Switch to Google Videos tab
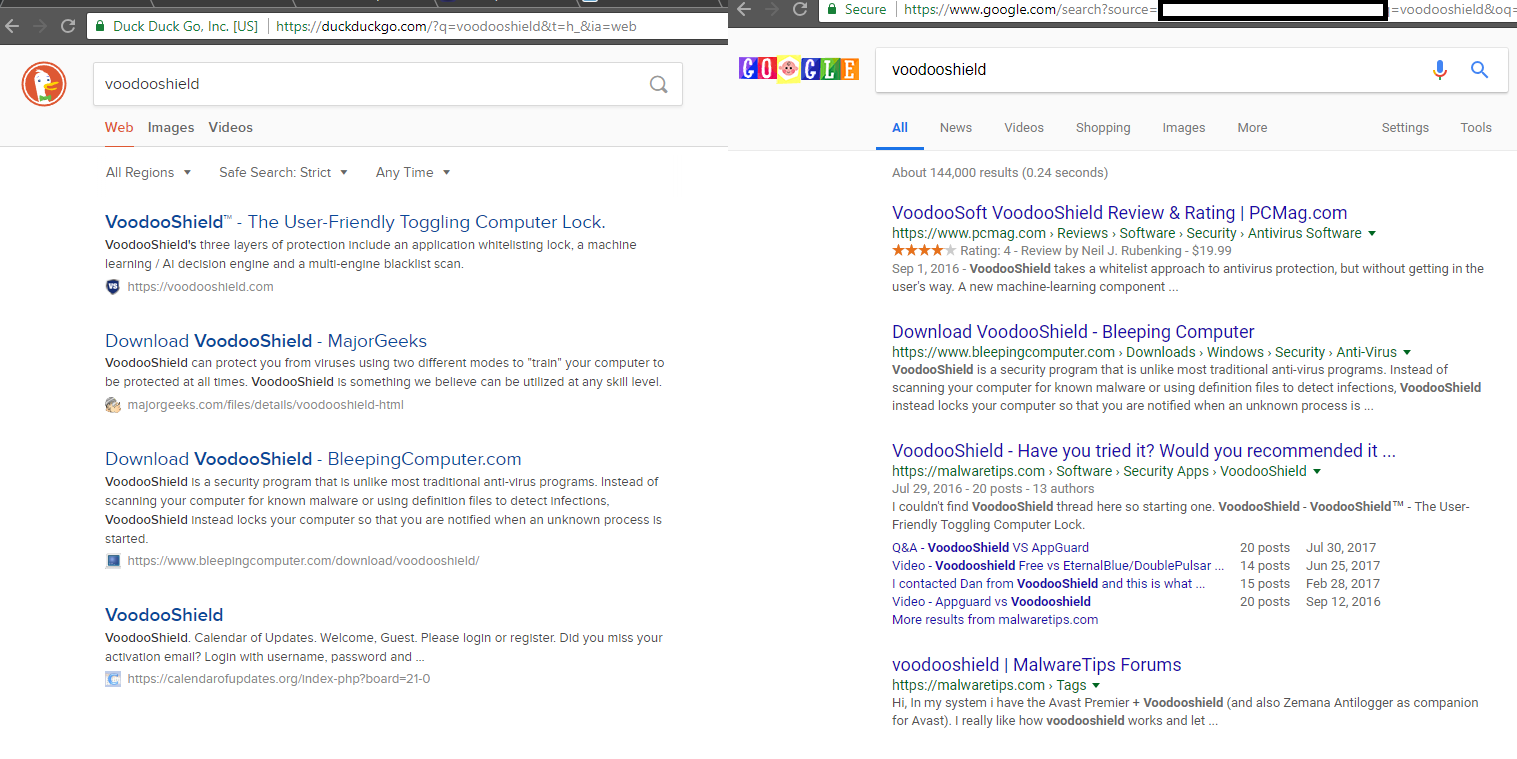Viewport: 1517px width, 759px height. (x=1024, y=127)
